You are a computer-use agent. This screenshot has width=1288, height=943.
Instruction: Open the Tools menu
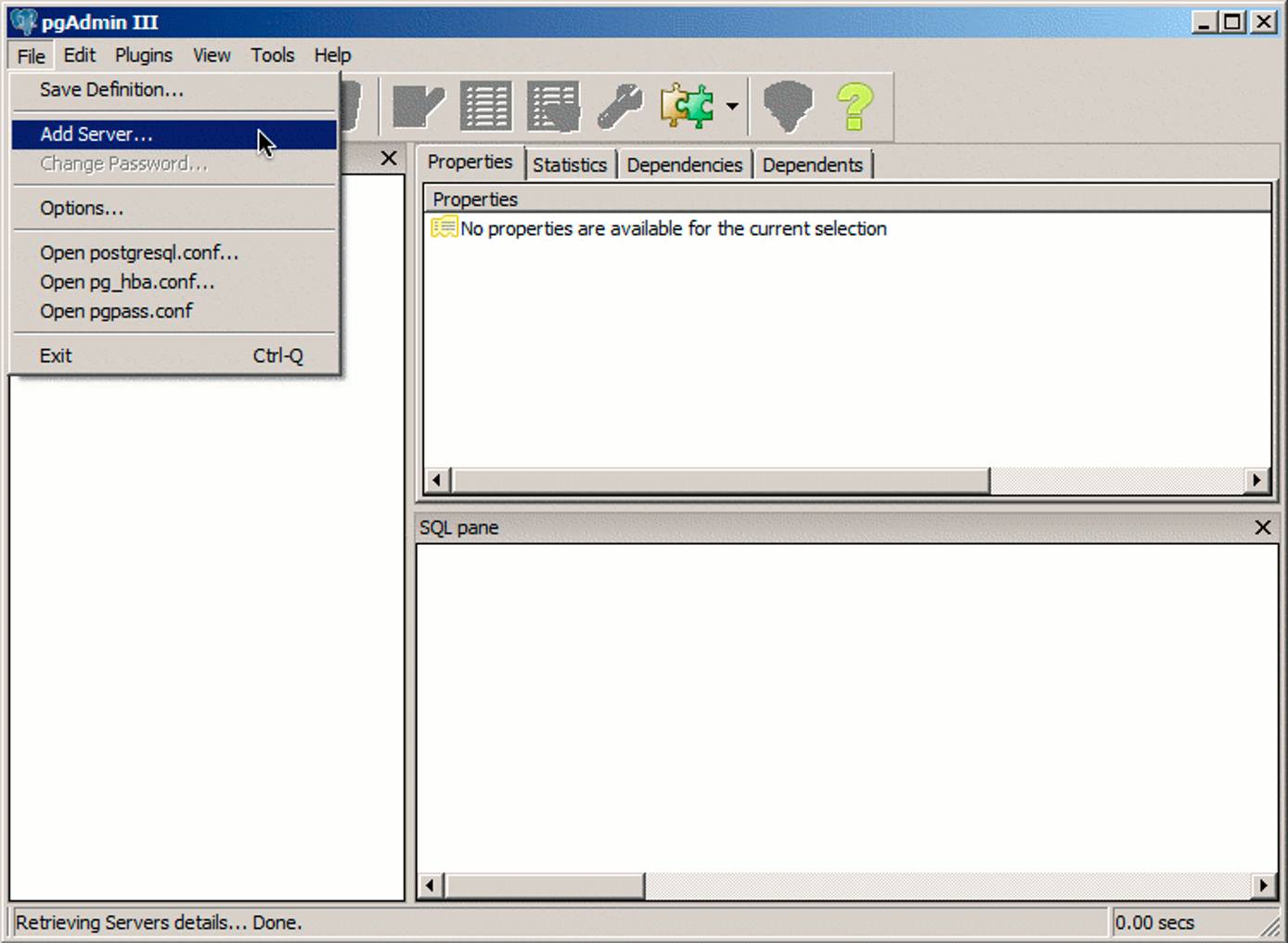click(272, 55)
